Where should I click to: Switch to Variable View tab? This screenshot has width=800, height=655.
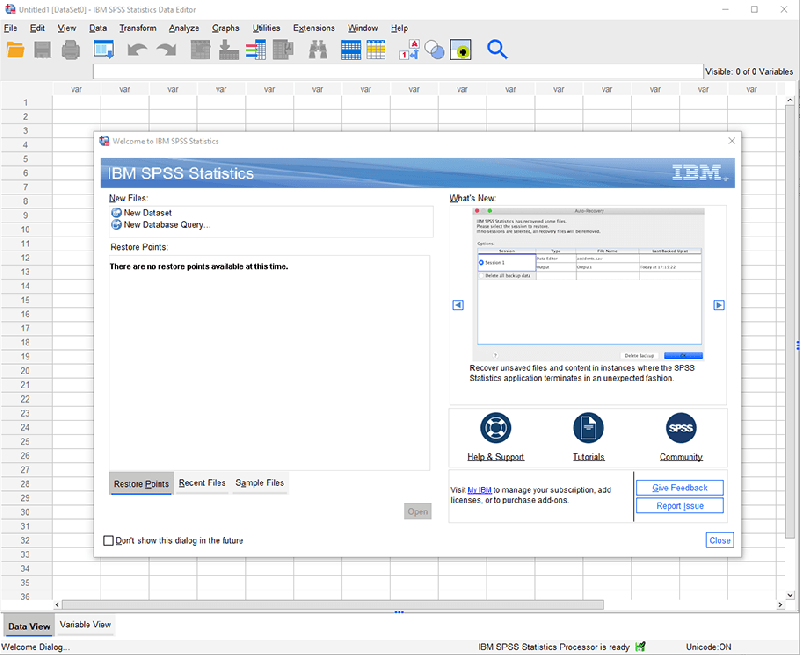[x=85, y=625]
